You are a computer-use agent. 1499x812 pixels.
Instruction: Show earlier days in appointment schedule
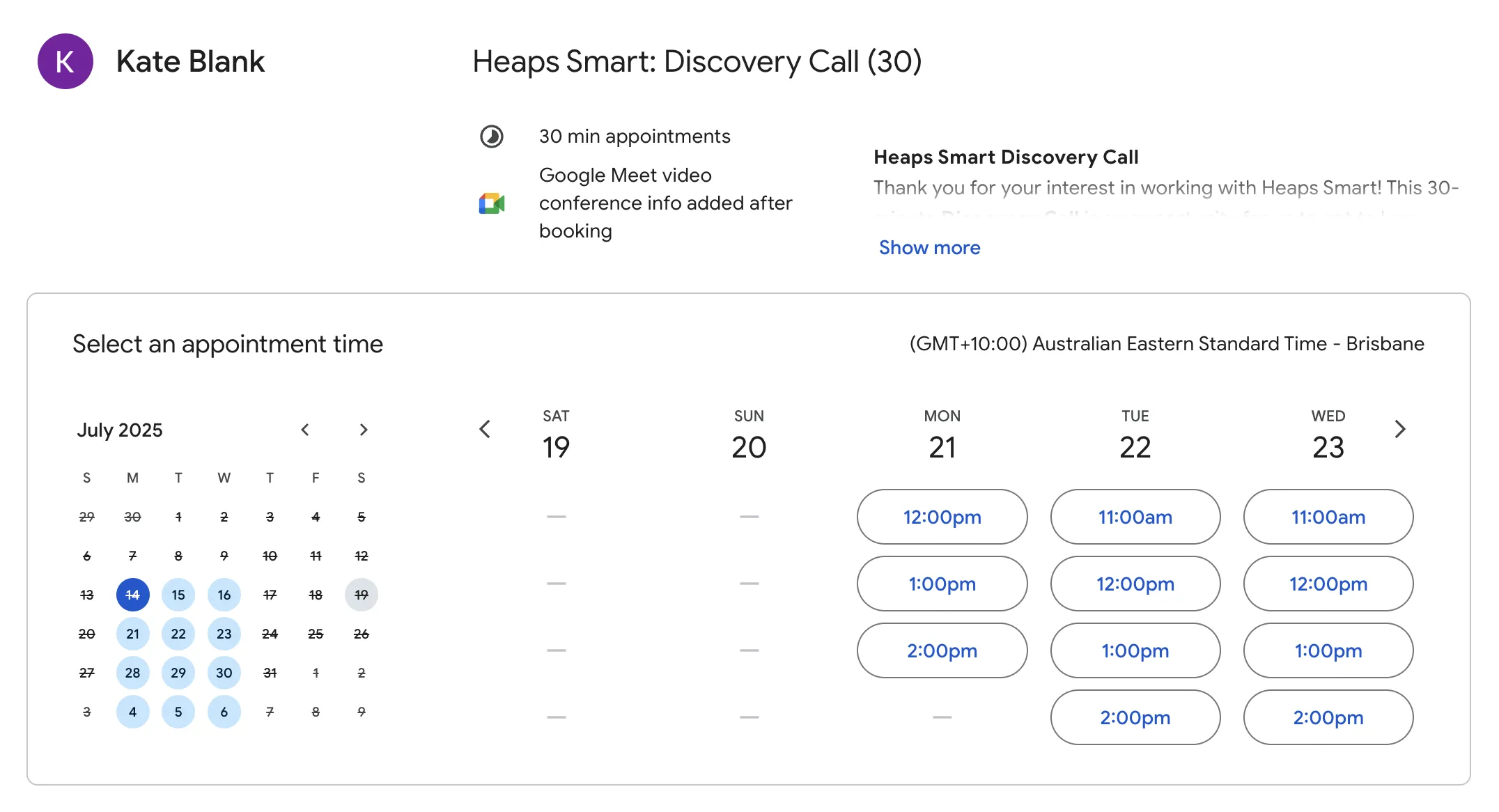pos(486,429)
